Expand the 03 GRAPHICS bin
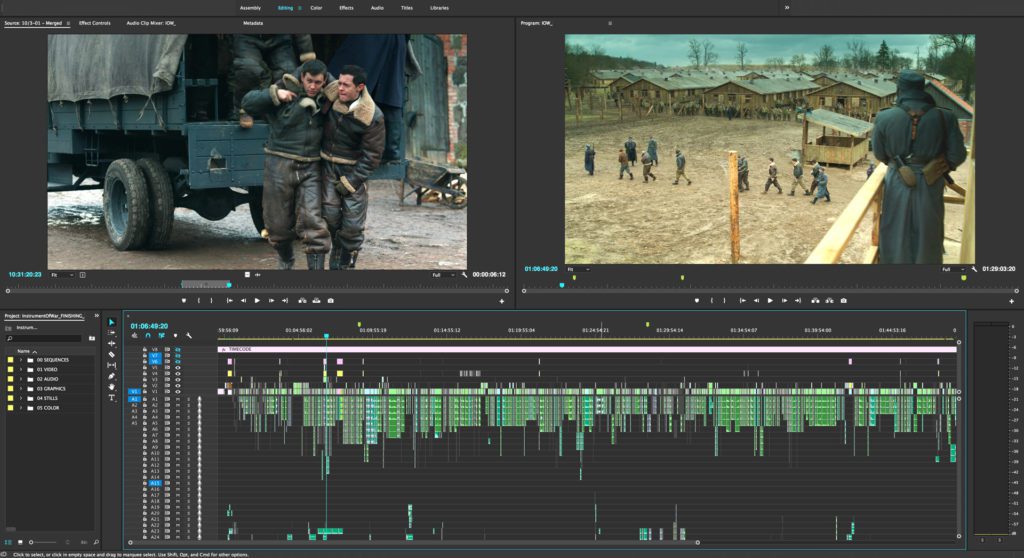This screenshot has width=1024, height=558. pyautogui.click(x=21, y=389)
